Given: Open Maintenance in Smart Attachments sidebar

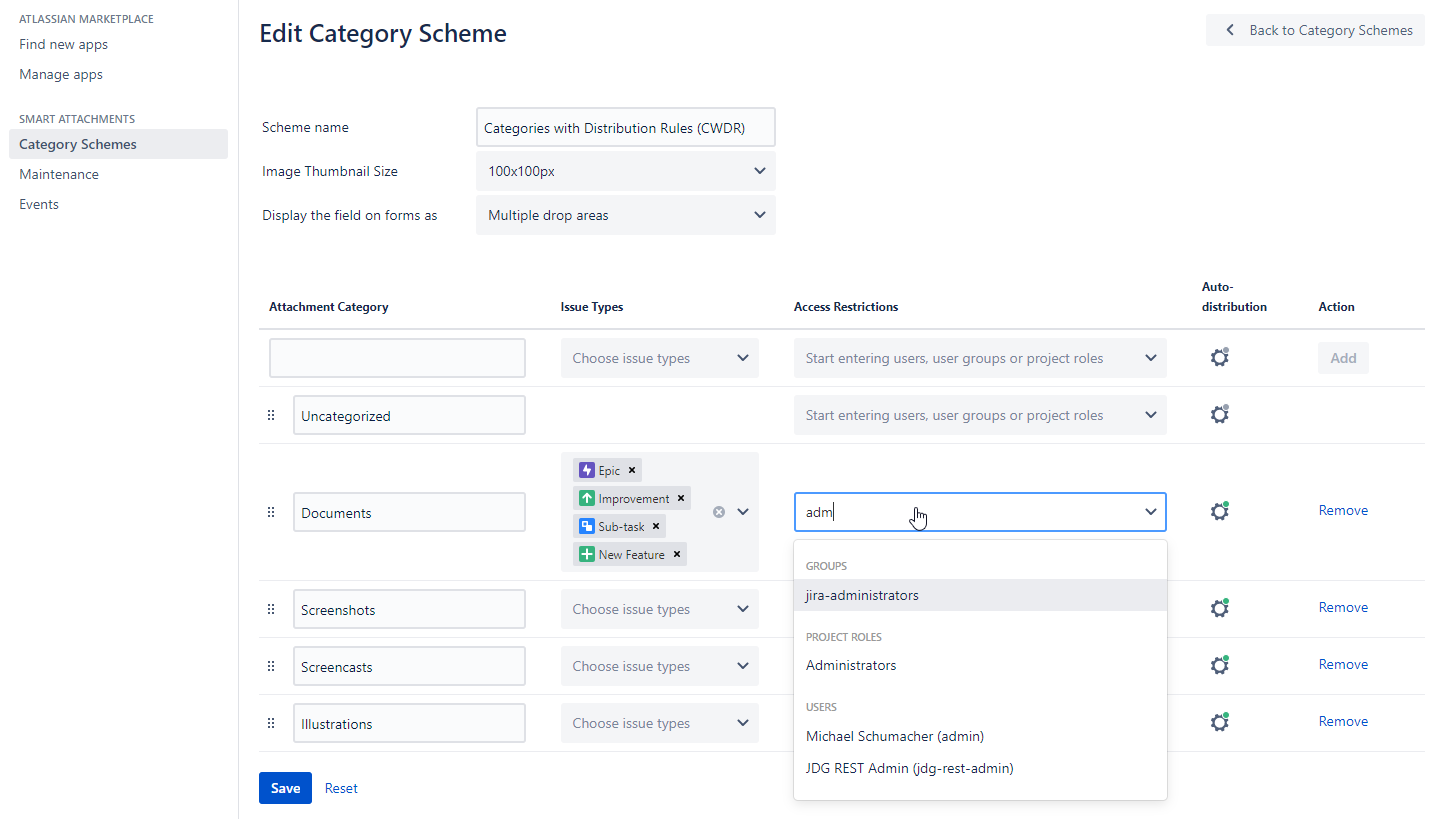Looking at the screenshot, I should coord(59,174).
